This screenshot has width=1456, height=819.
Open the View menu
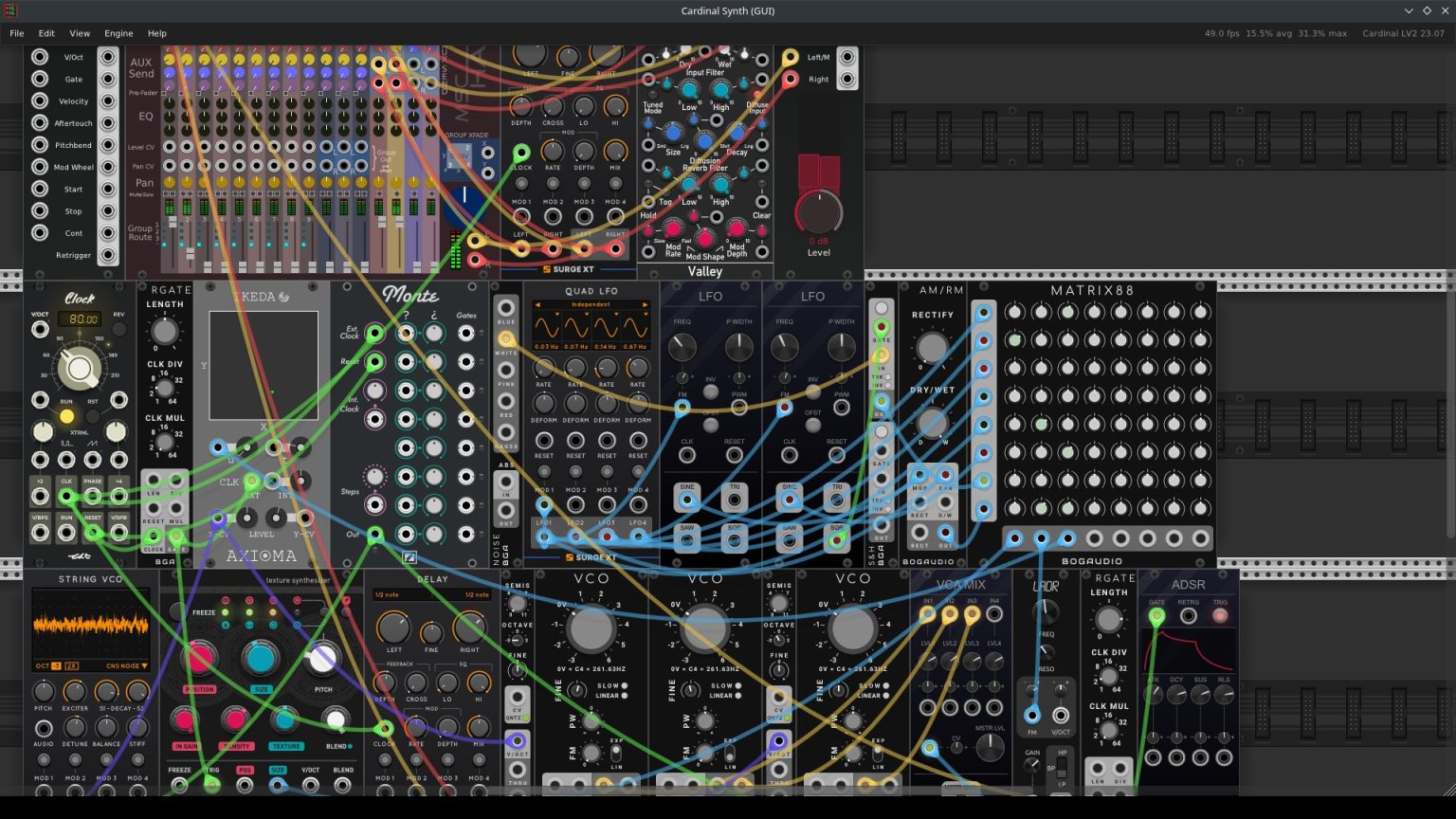coord(80,33)
